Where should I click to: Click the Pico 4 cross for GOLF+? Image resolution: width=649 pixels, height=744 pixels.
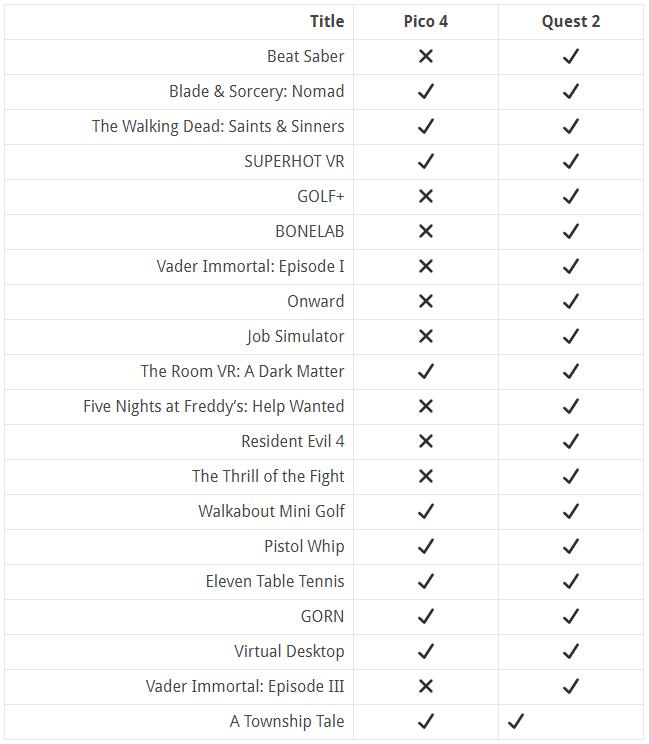click(x=425, y=197)
